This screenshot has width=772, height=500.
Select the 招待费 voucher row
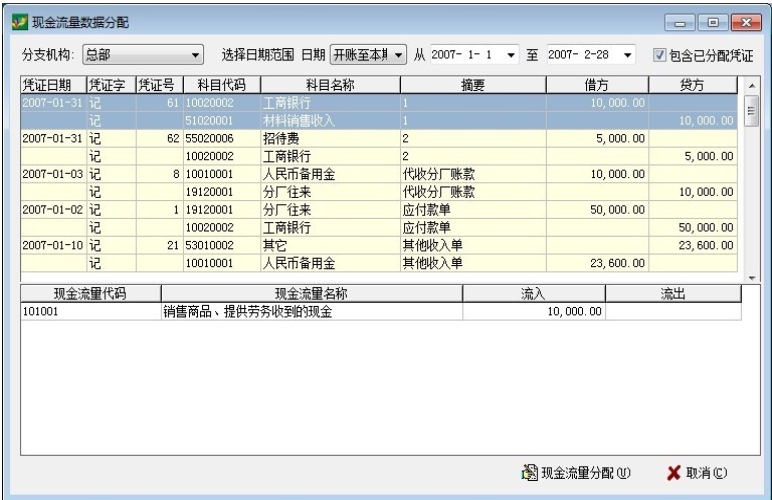point(300,138)
